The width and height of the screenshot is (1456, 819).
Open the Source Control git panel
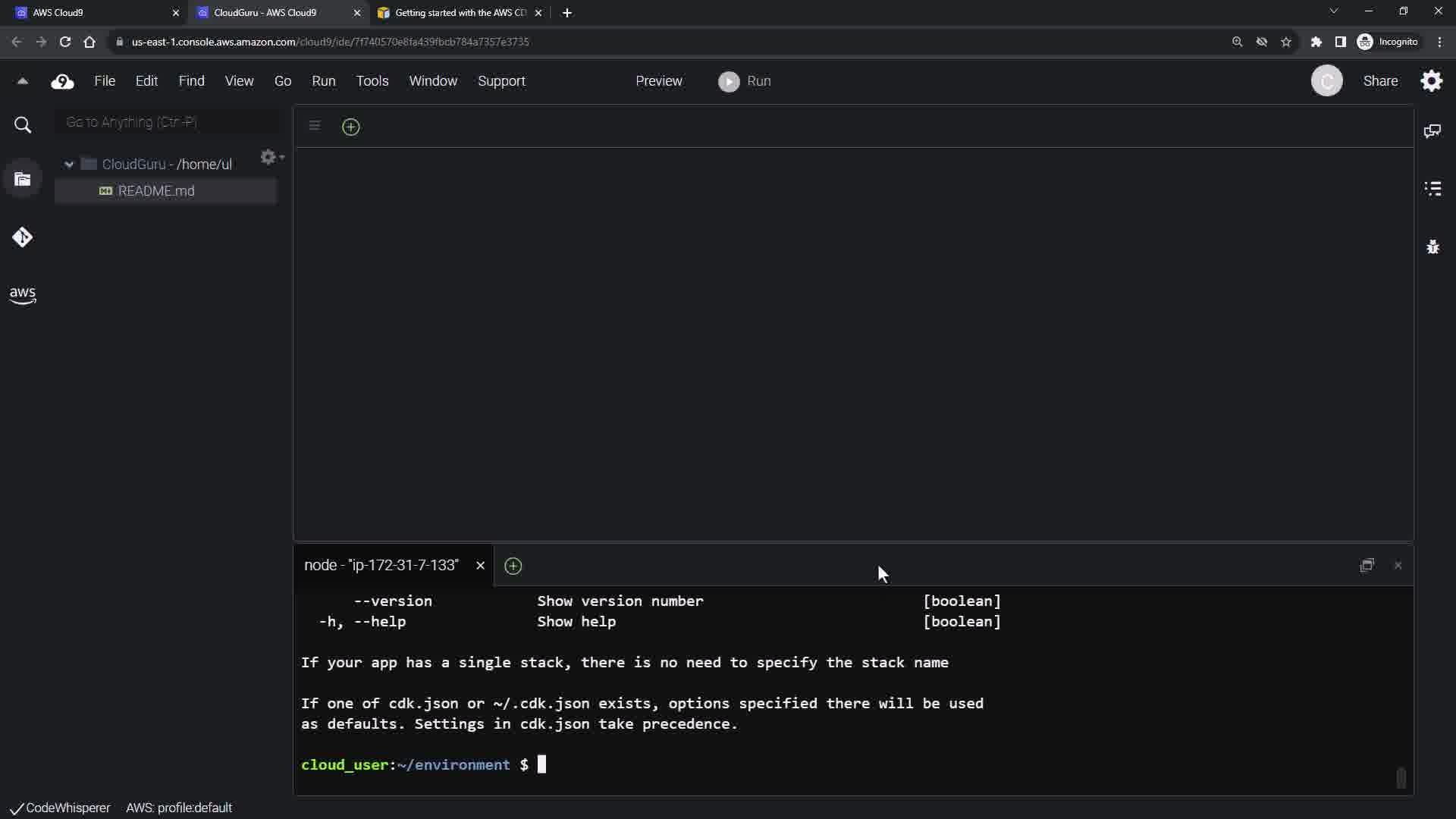click(x=22, y=237)
